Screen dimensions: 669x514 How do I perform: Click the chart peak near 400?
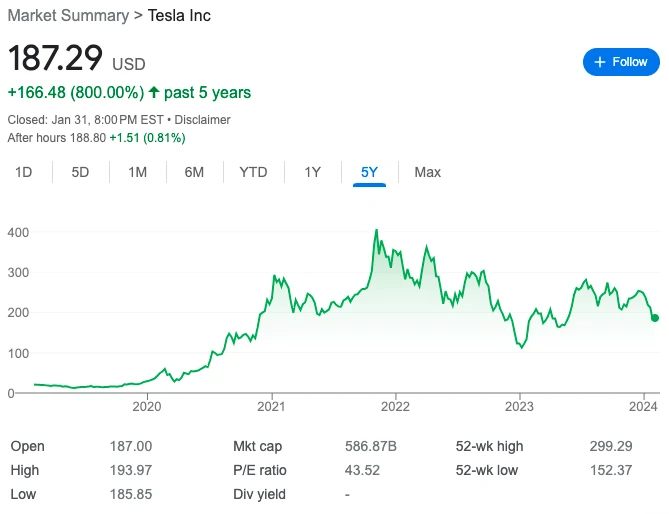[376, 231]
